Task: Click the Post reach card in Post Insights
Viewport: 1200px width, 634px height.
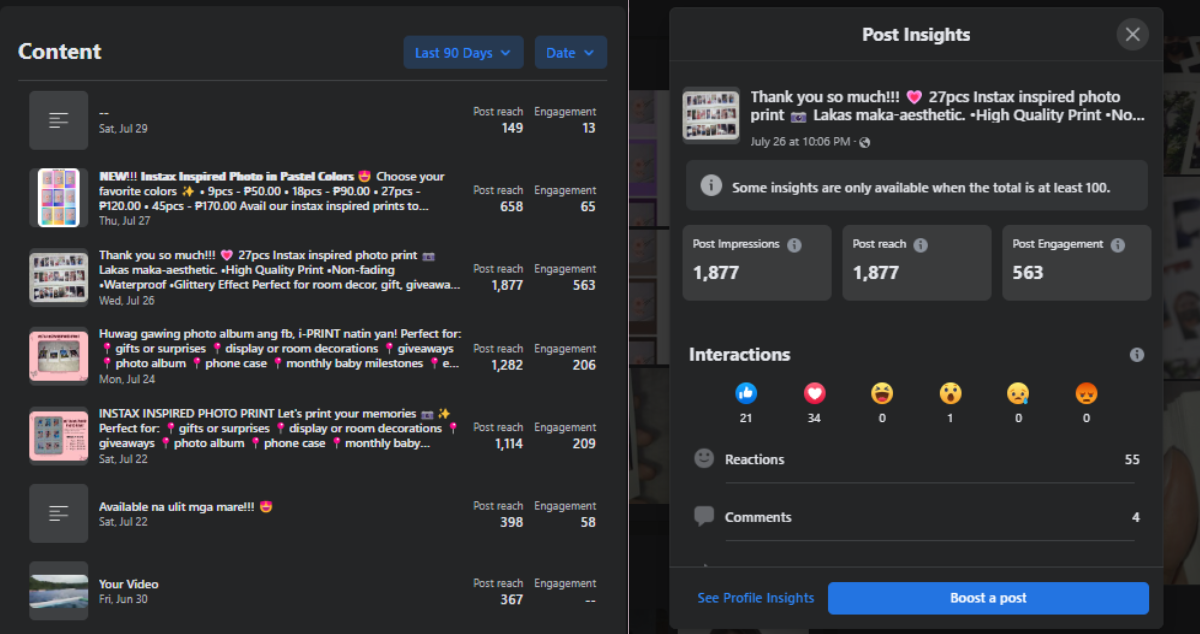Action: [917, 262]
